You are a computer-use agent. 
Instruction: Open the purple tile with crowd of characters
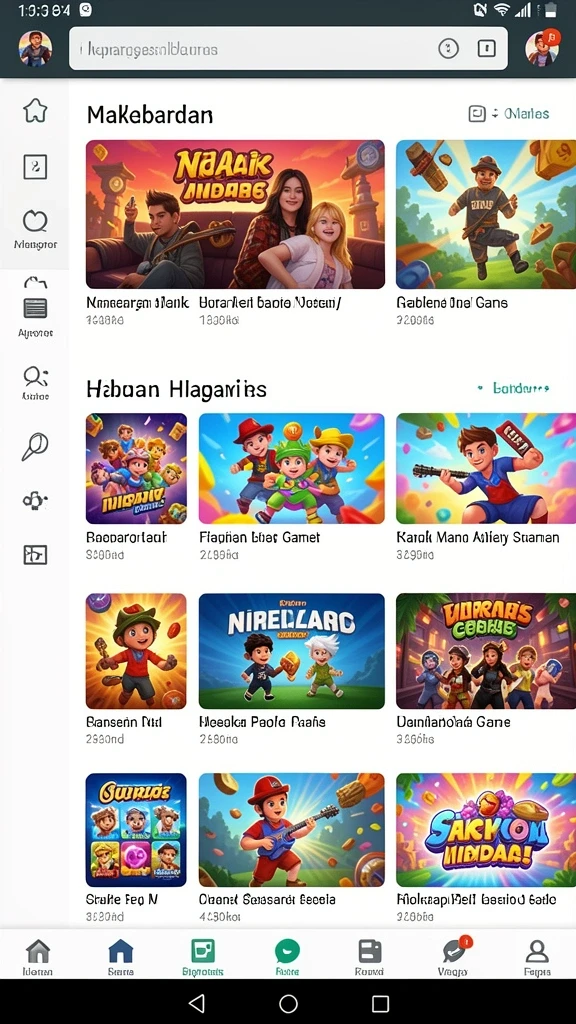(x=136, y=468)
